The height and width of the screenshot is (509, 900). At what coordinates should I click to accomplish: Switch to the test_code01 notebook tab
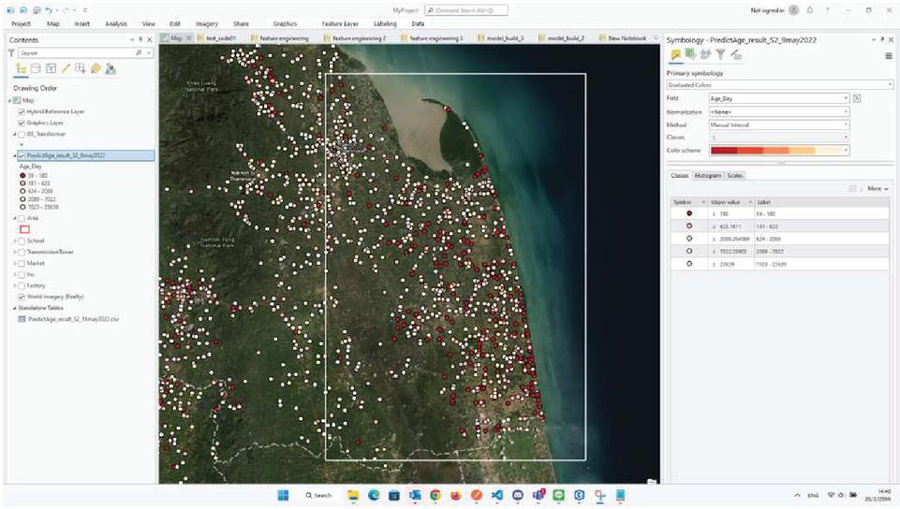pos(221,38)
